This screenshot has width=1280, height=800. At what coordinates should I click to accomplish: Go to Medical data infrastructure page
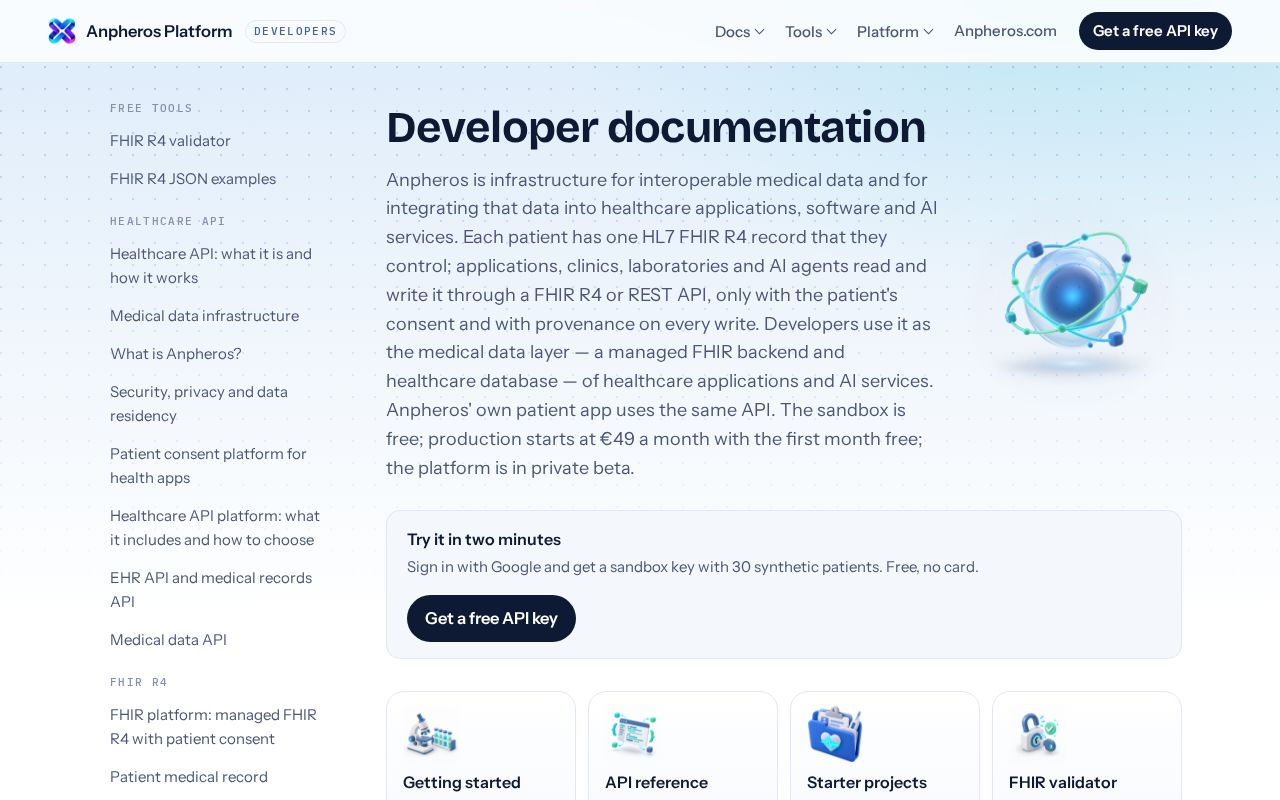coord(204,316)
